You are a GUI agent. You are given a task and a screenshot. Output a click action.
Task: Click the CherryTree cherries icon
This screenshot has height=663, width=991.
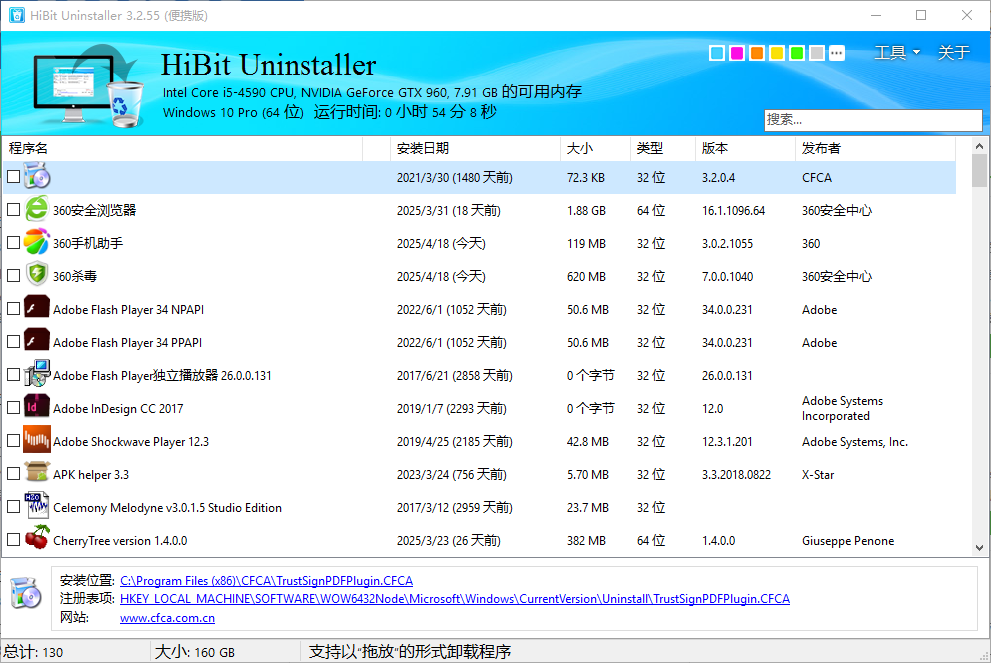click(37, 538)
